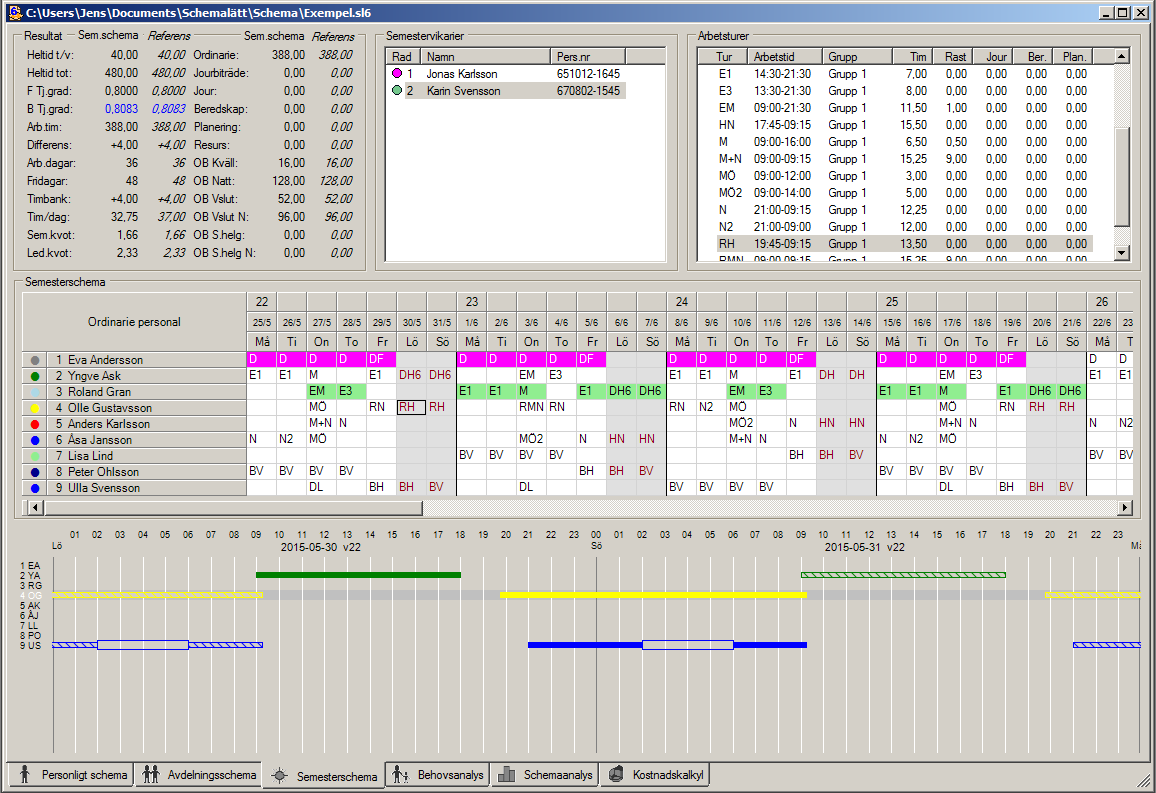This screenshot has width=1156, height=793.
Task: Click the week 23 header in the schedule
Action: pyautogui.click(x=472, y=301)
